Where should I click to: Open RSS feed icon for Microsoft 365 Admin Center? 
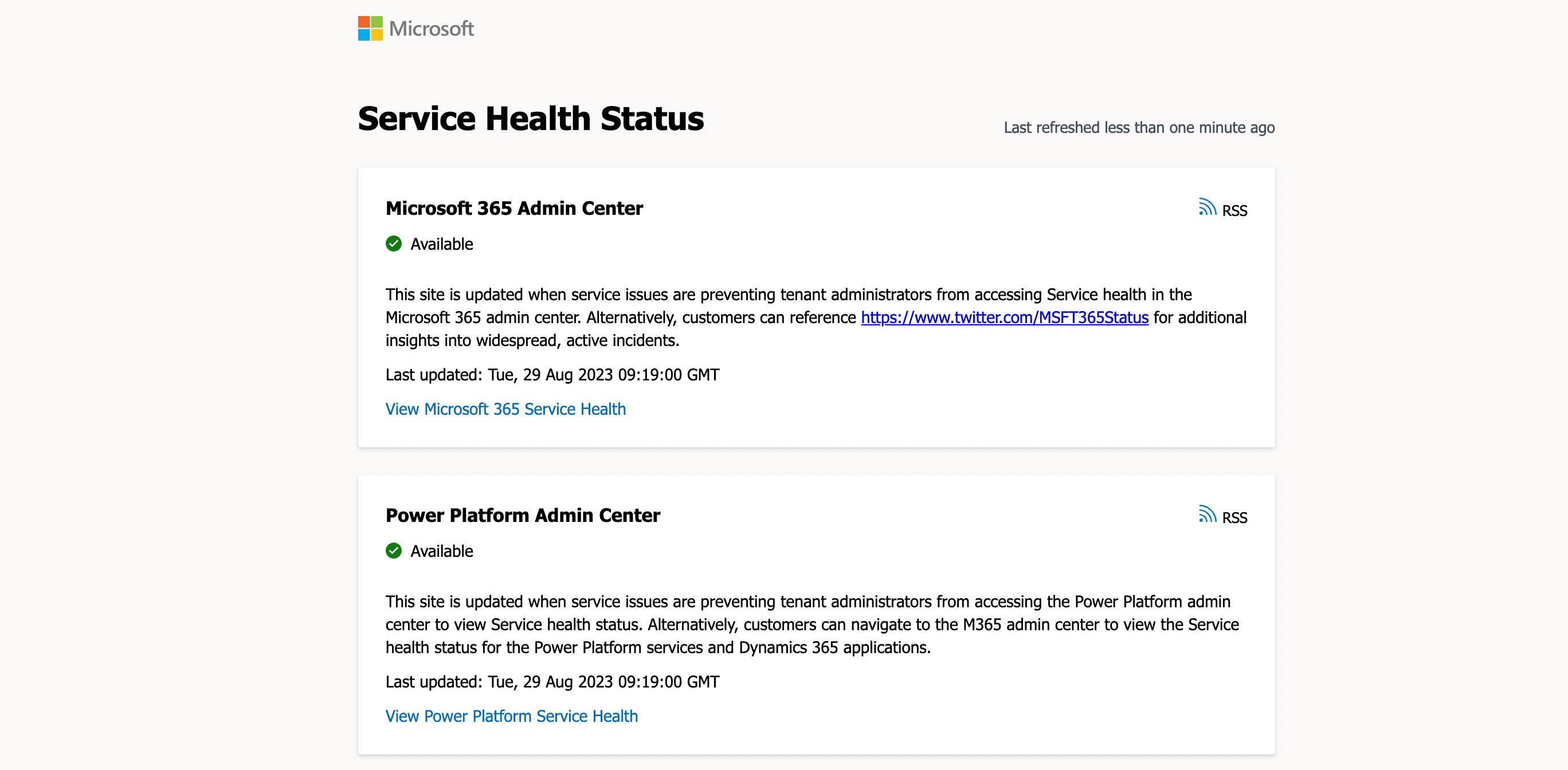pyautogui.click(x=1207, y=207)
